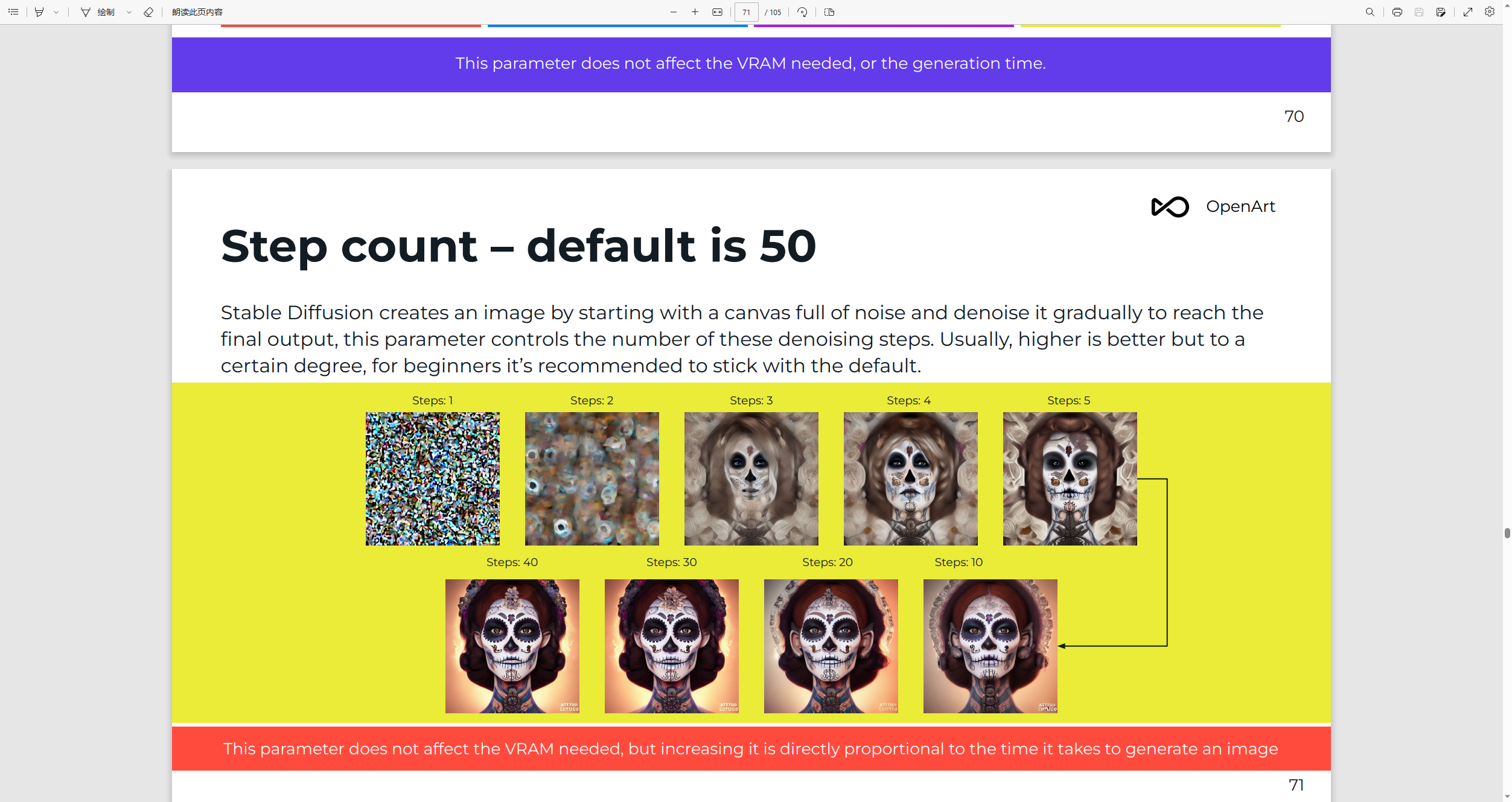Open draw tool options chevron
This screenshot has height=802, width=1512.
click(129, 12)
